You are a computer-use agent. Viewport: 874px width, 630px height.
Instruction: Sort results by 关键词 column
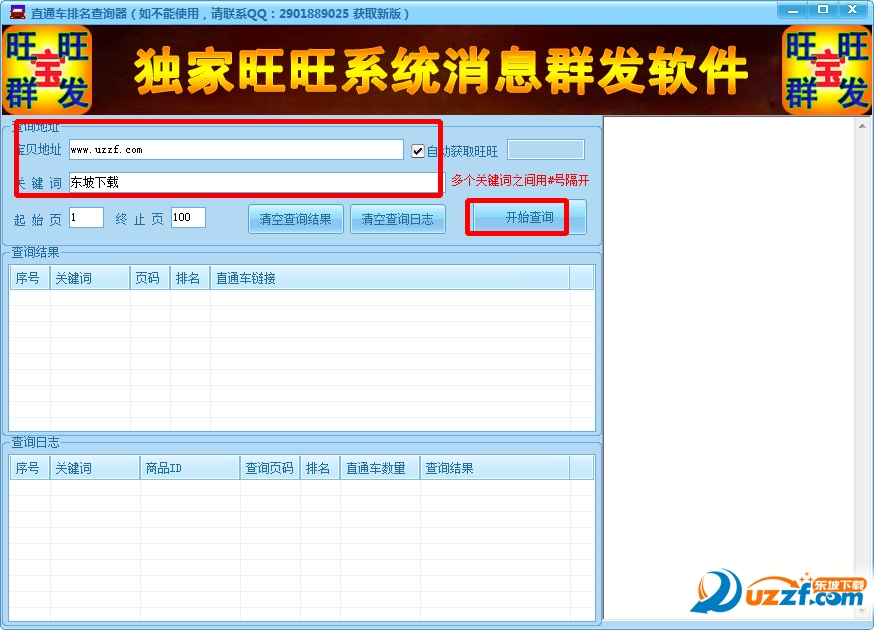coord(90,278)
